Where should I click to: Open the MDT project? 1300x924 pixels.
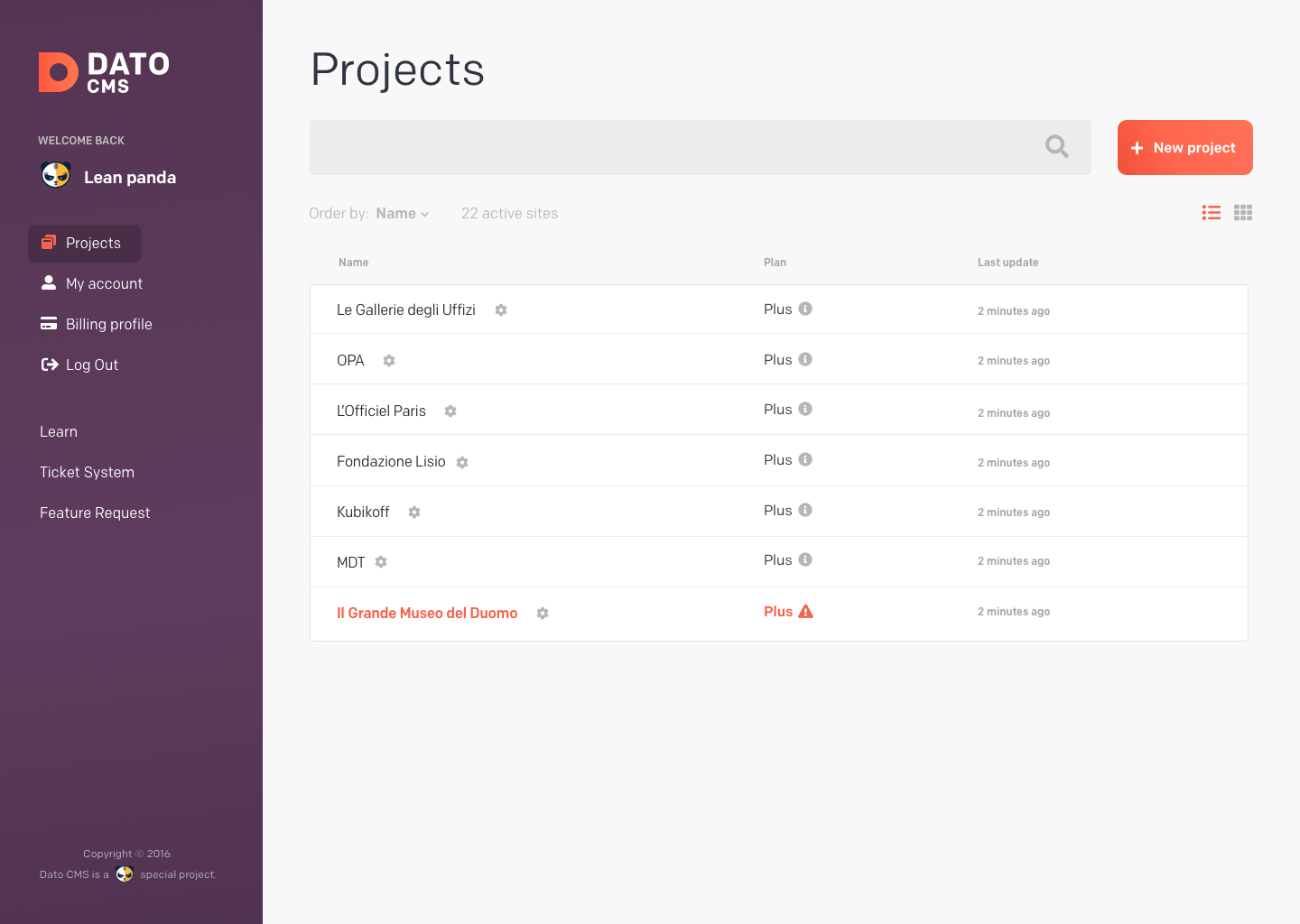coord(351,562)
